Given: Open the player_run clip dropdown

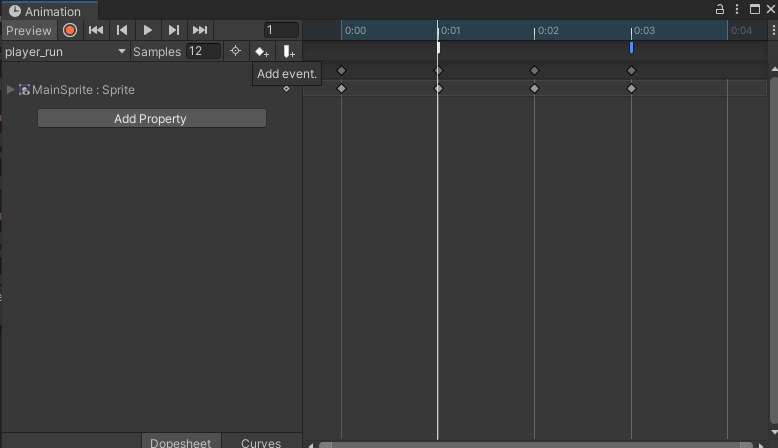Looking at the screenshot, I should (65, 52).
